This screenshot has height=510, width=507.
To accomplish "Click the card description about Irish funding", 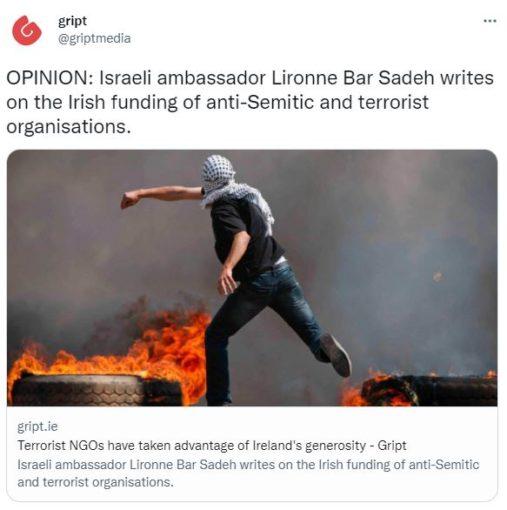I will (x=248, y=473).
